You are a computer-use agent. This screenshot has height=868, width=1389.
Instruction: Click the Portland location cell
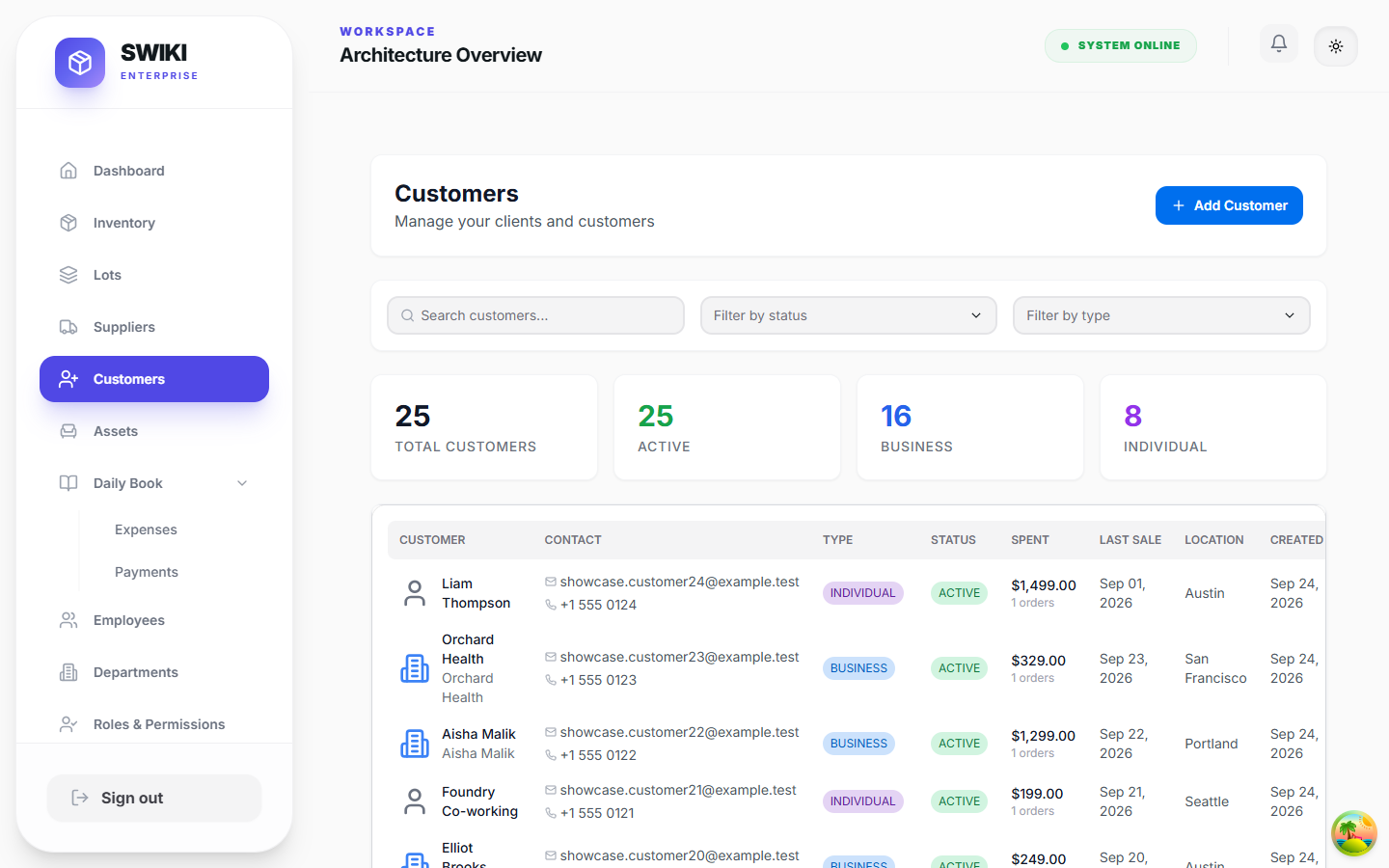point(1212,744)
